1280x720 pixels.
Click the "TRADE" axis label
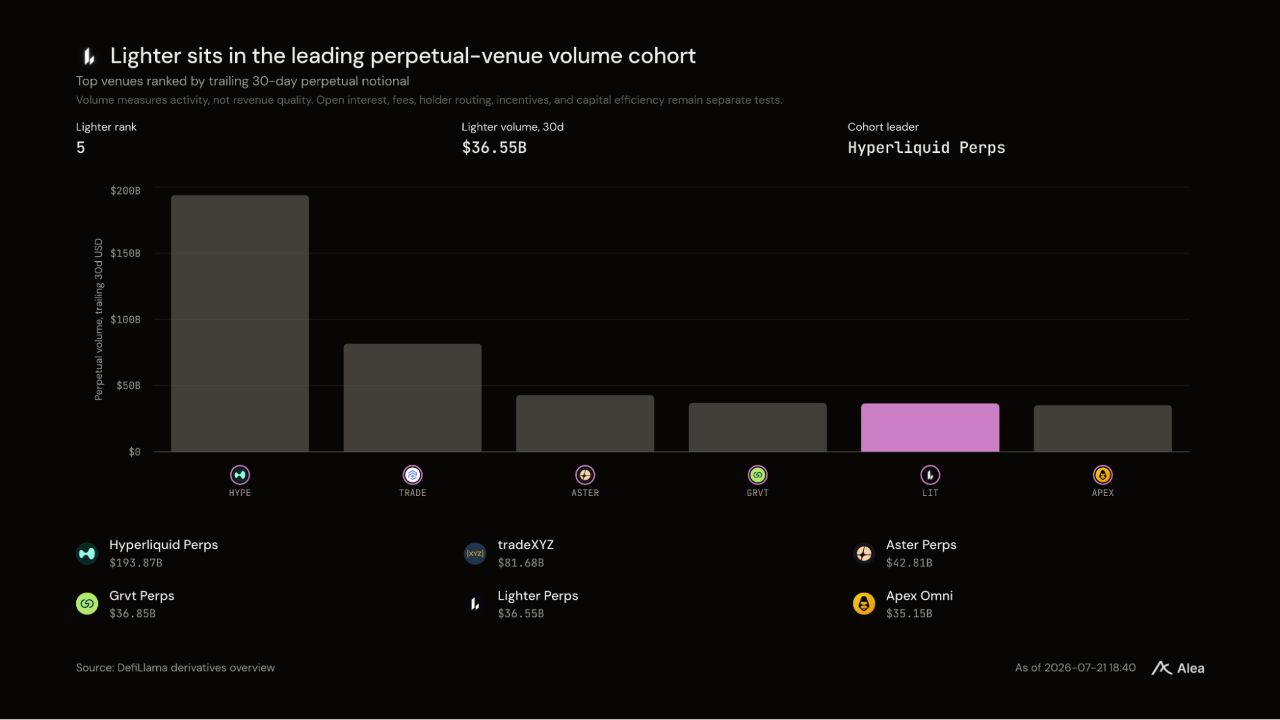[412, 493]
